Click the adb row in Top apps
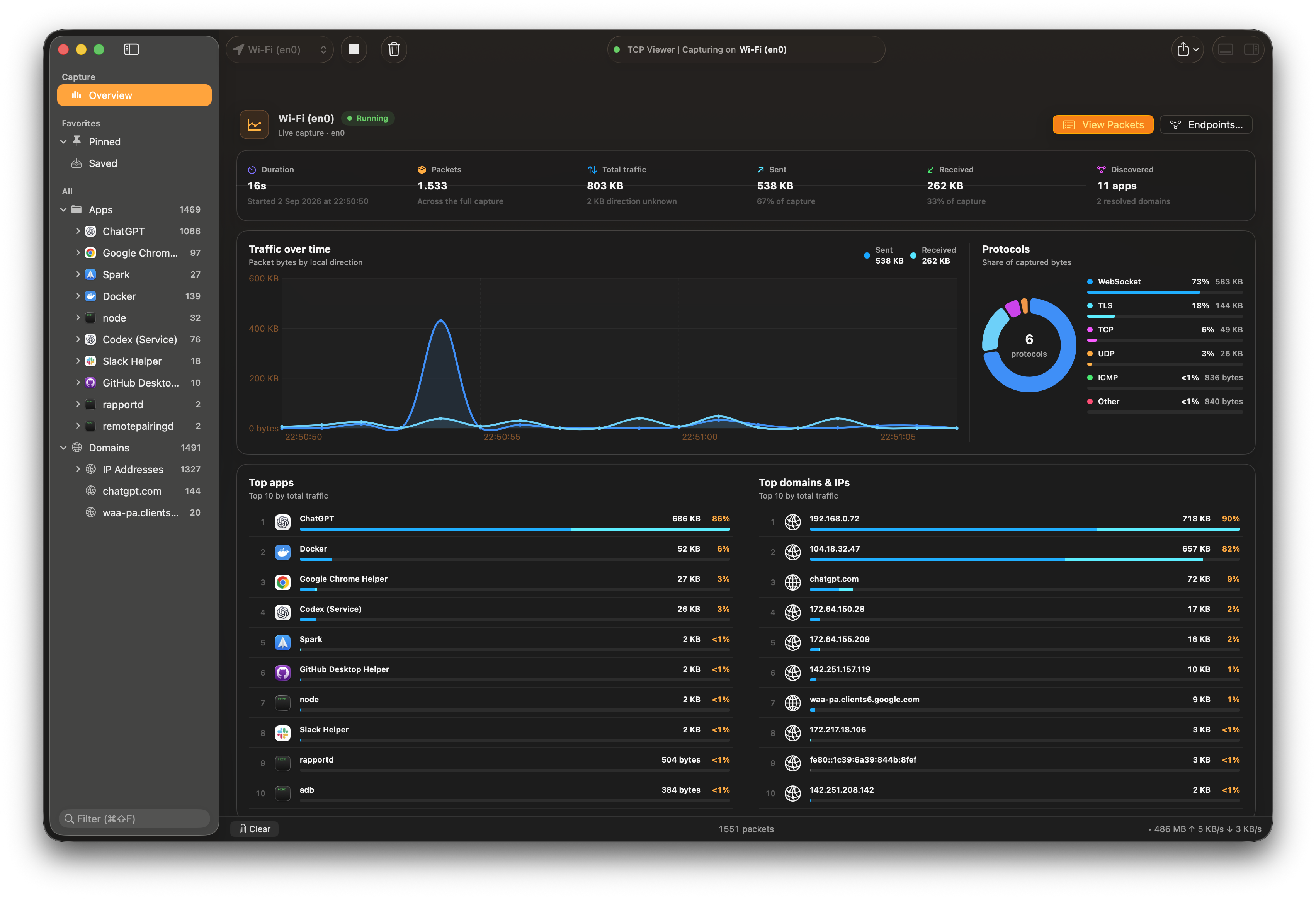Screen dimensions: 1316x899 pos(491,793)
